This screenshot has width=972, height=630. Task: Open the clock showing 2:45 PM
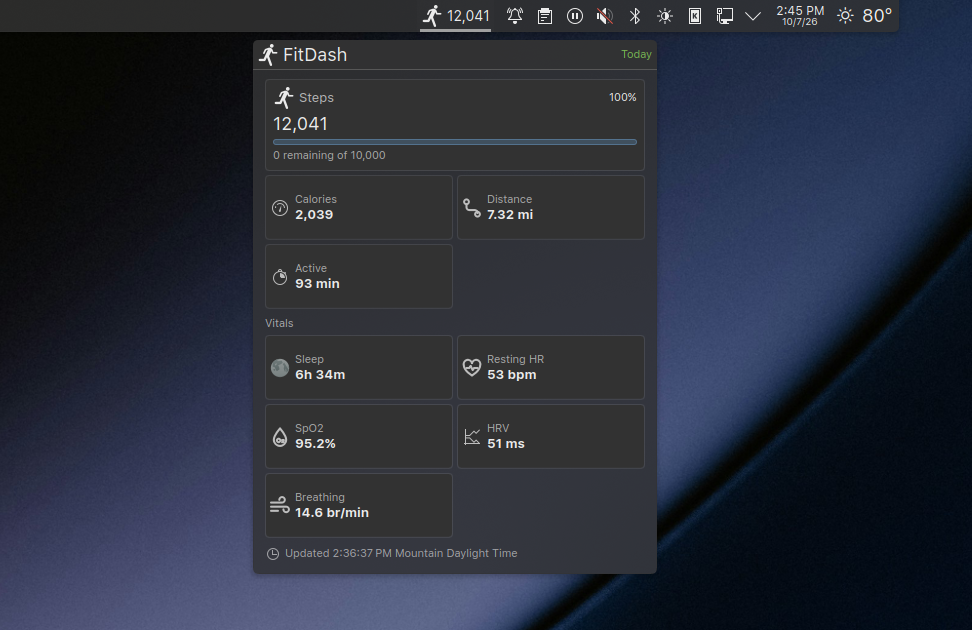click(800, 16)
